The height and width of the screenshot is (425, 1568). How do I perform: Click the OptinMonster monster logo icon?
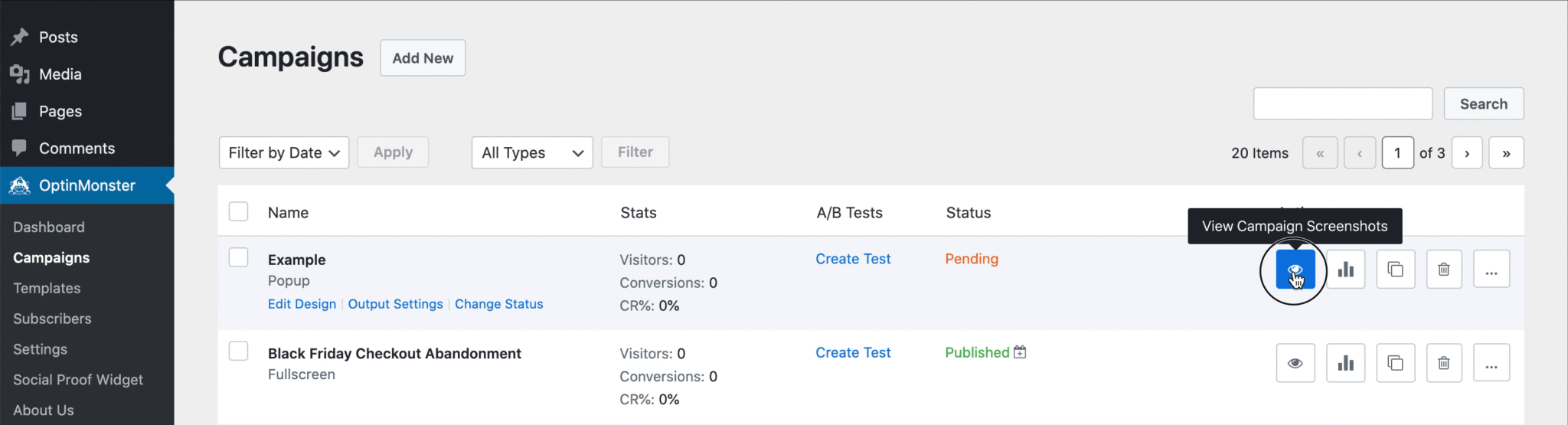[19, 185]
